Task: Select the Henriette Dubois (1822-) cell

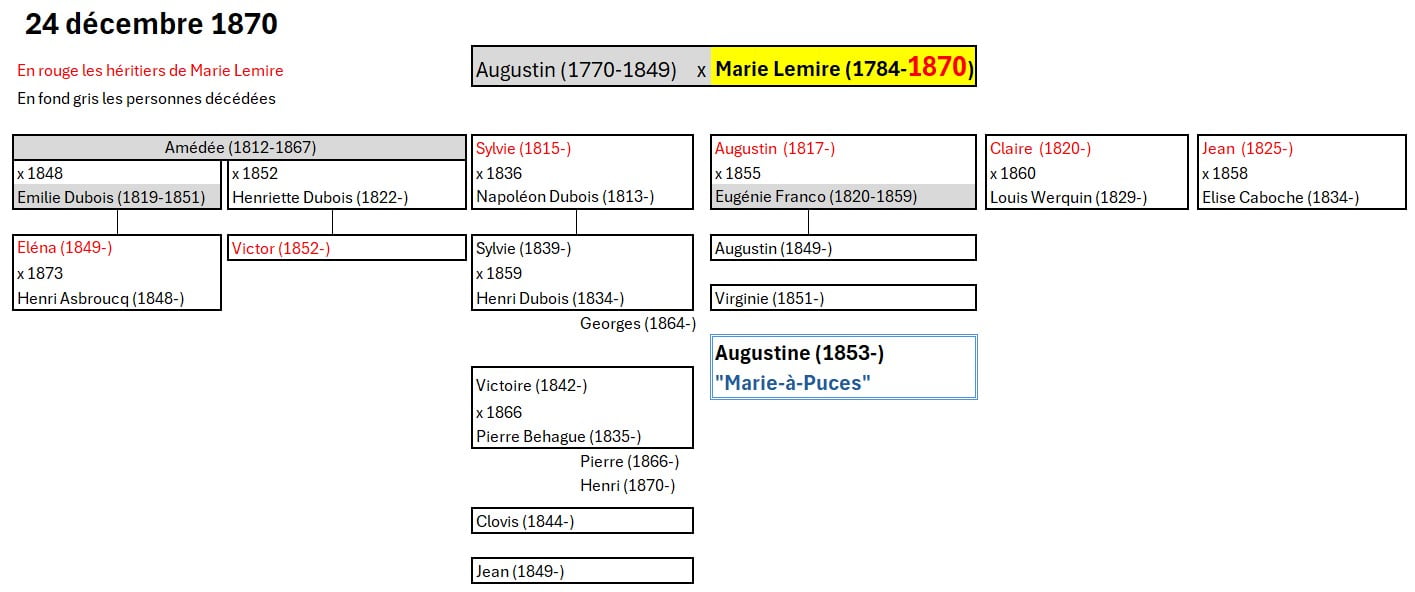Action: click(x=320, y=198)
